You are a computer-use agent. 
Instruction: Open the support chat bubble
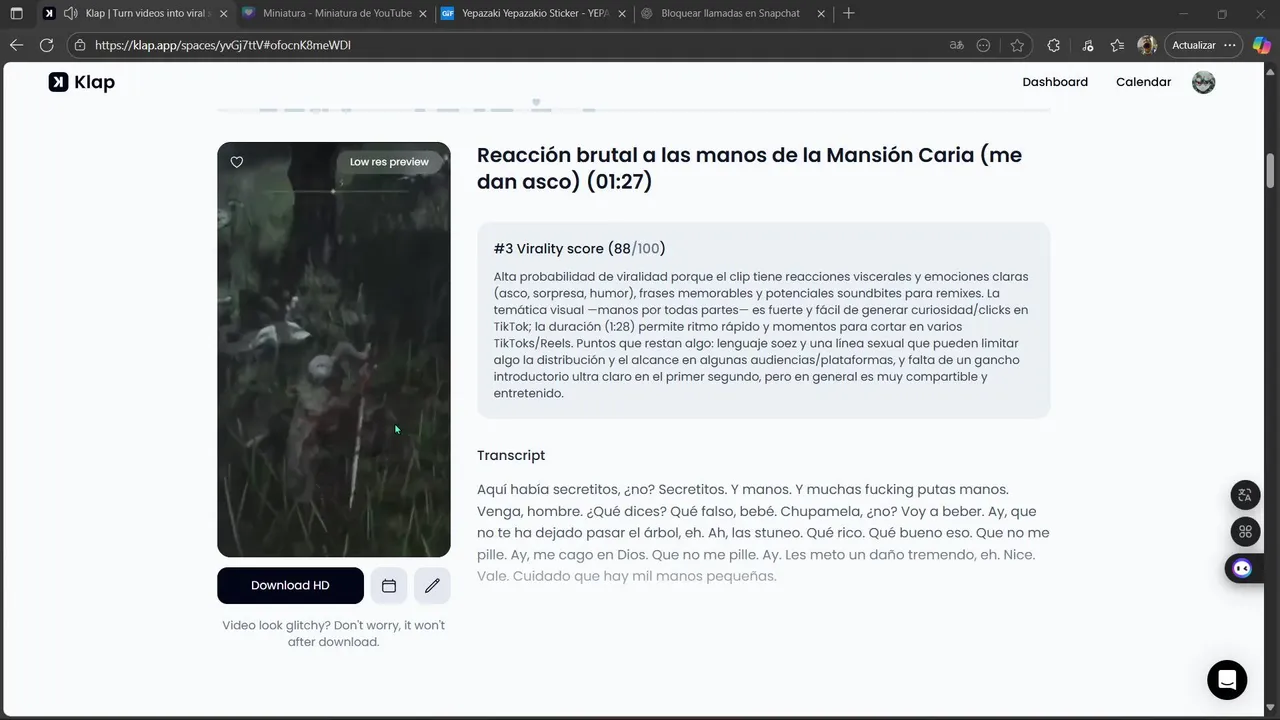1227,680
